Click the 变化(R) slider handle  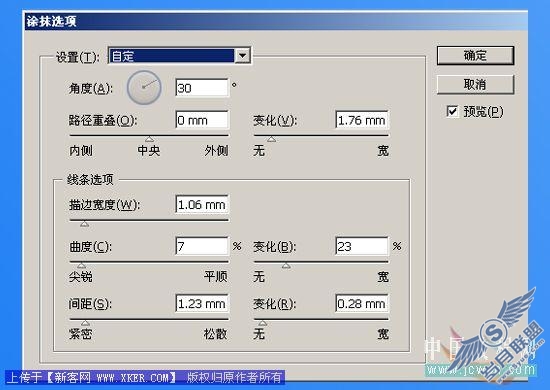point(262,323)
